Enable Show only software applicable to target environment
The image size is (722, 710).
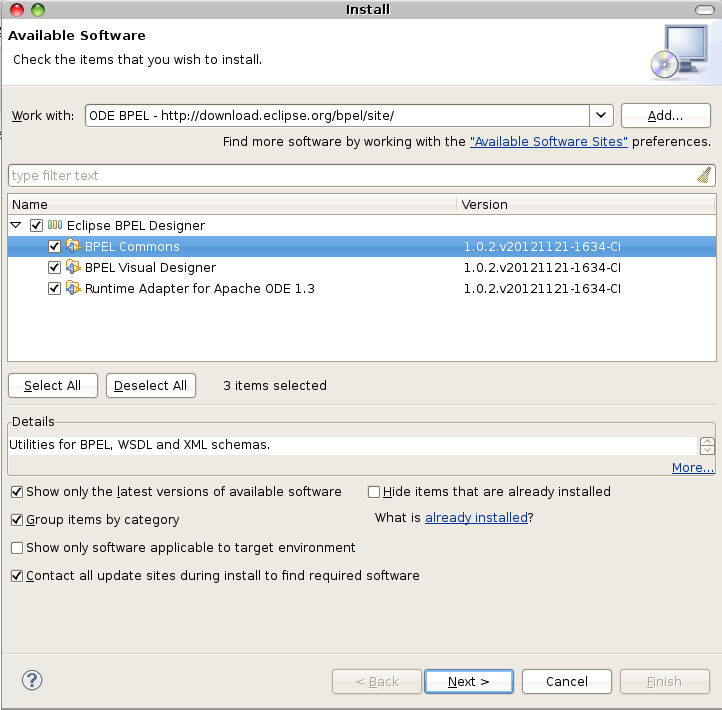pyautogui.click(x=17, y=548)
